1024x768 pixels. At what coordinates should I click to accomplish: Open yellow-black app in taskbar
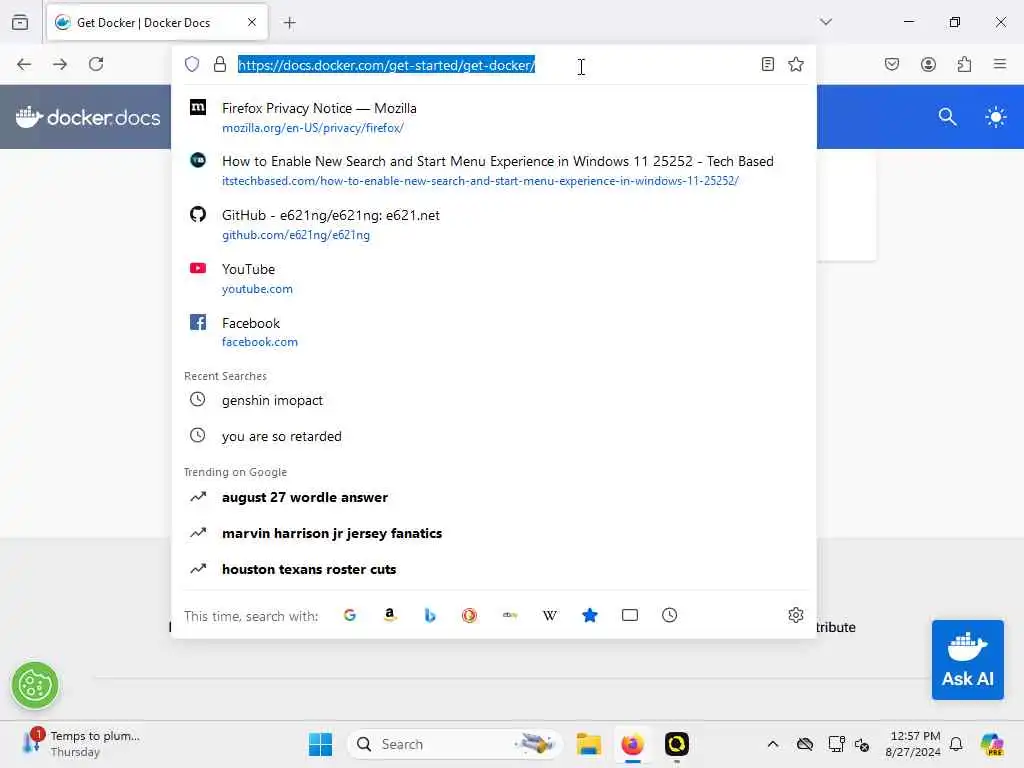pos(677,744)
